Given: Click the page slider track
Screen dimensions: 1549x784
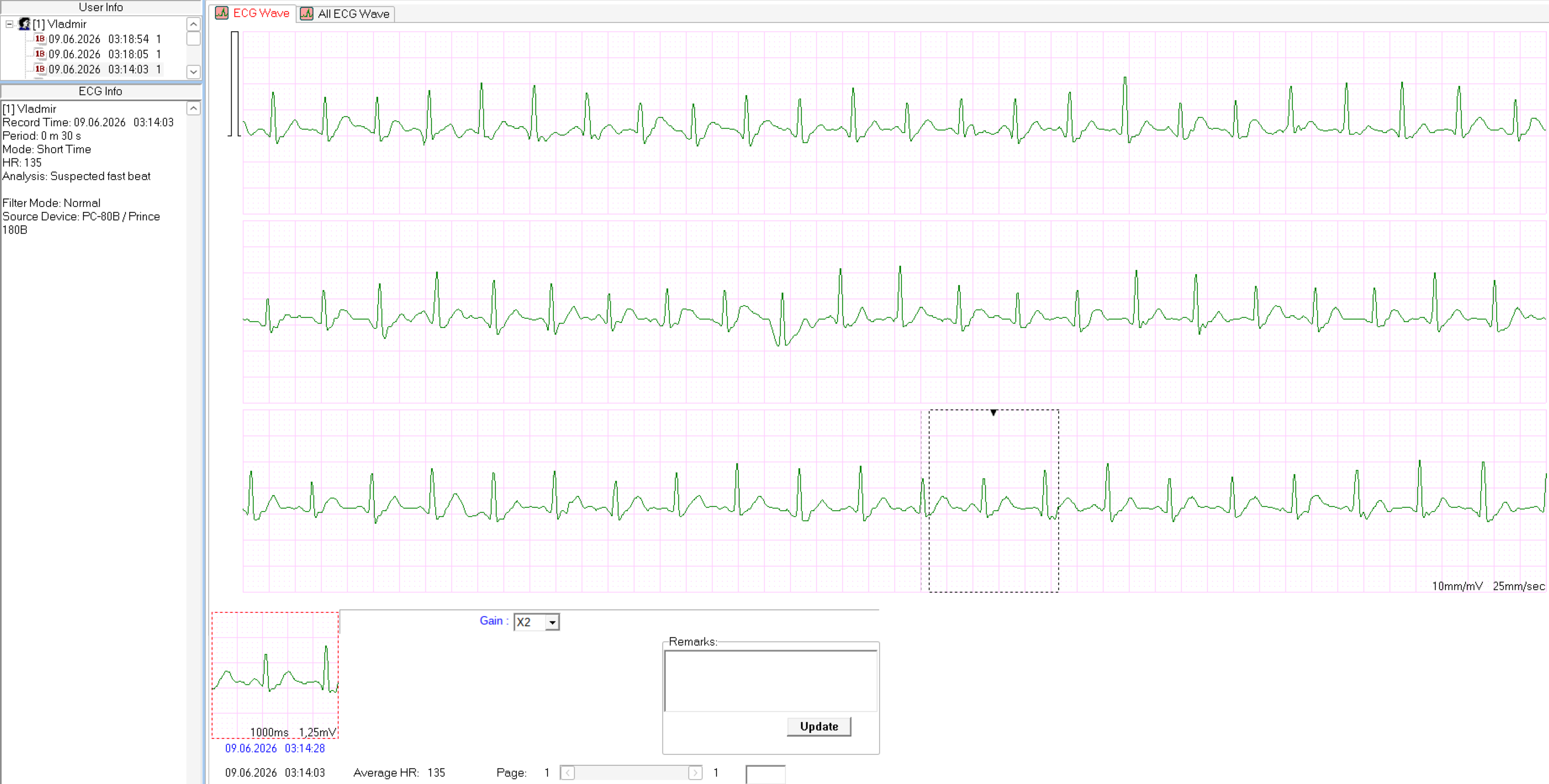Looking at the screenshot, I should point(631,773).
